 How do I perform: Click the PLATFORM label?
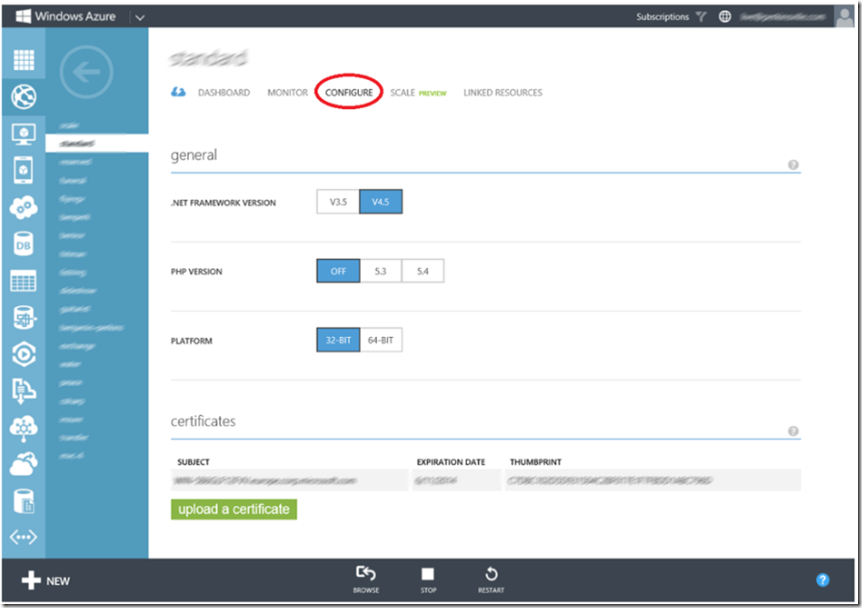click(191, 341)
